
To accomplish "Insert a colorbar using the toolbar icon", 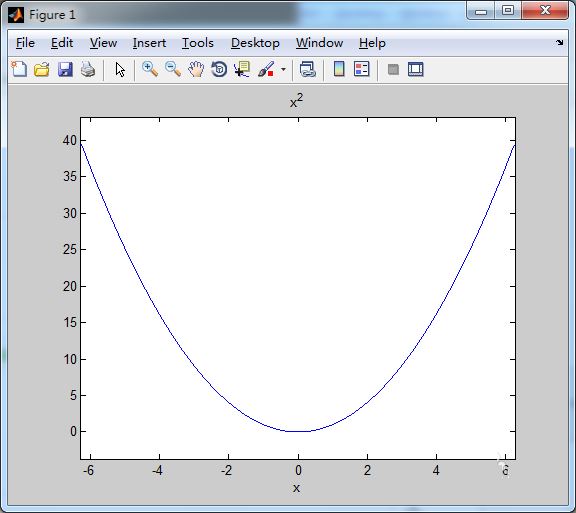I will click(x=339, y=69).
